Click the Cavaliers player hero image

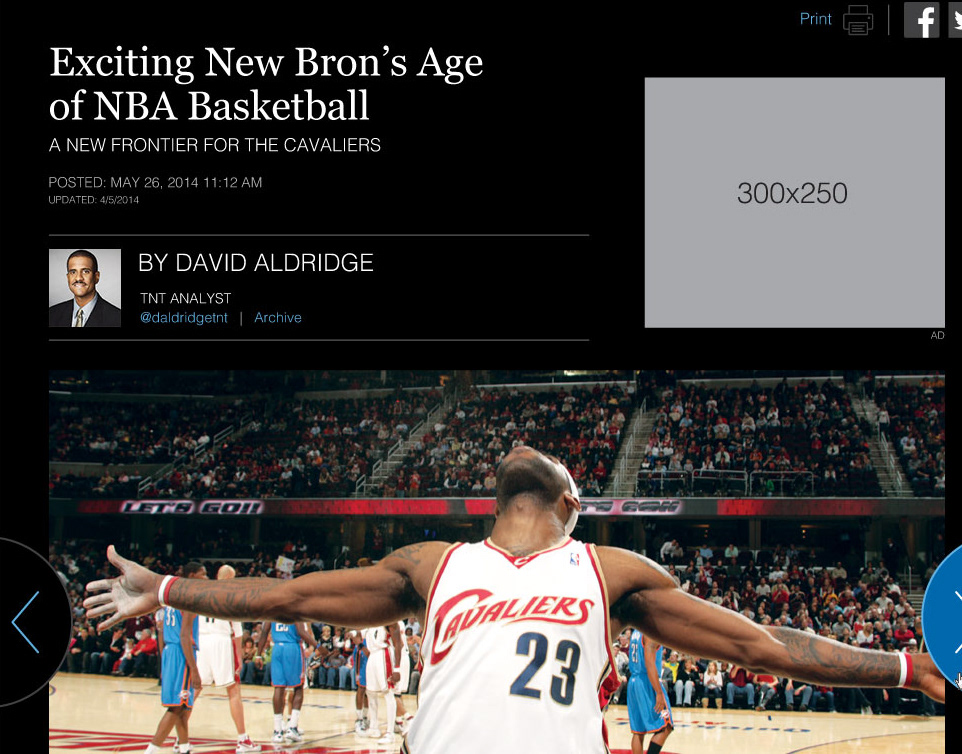(x=497, y=562)
